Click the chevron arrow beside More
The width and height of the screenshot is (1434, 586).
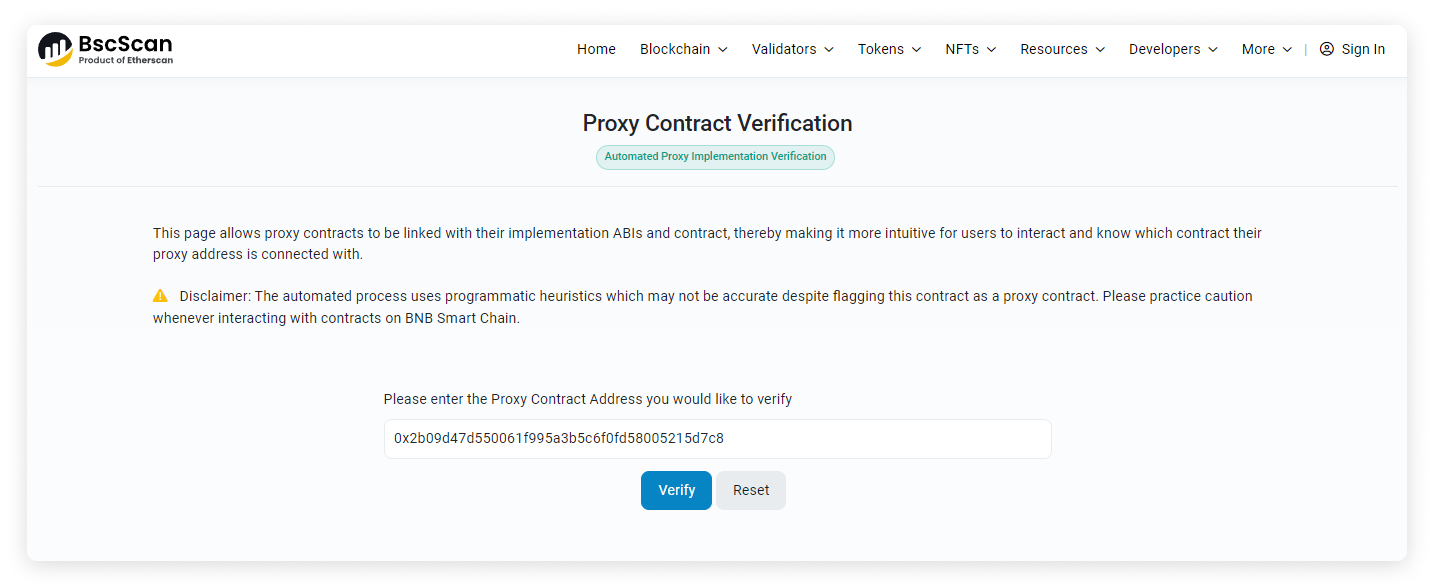tap(1287, 50)
